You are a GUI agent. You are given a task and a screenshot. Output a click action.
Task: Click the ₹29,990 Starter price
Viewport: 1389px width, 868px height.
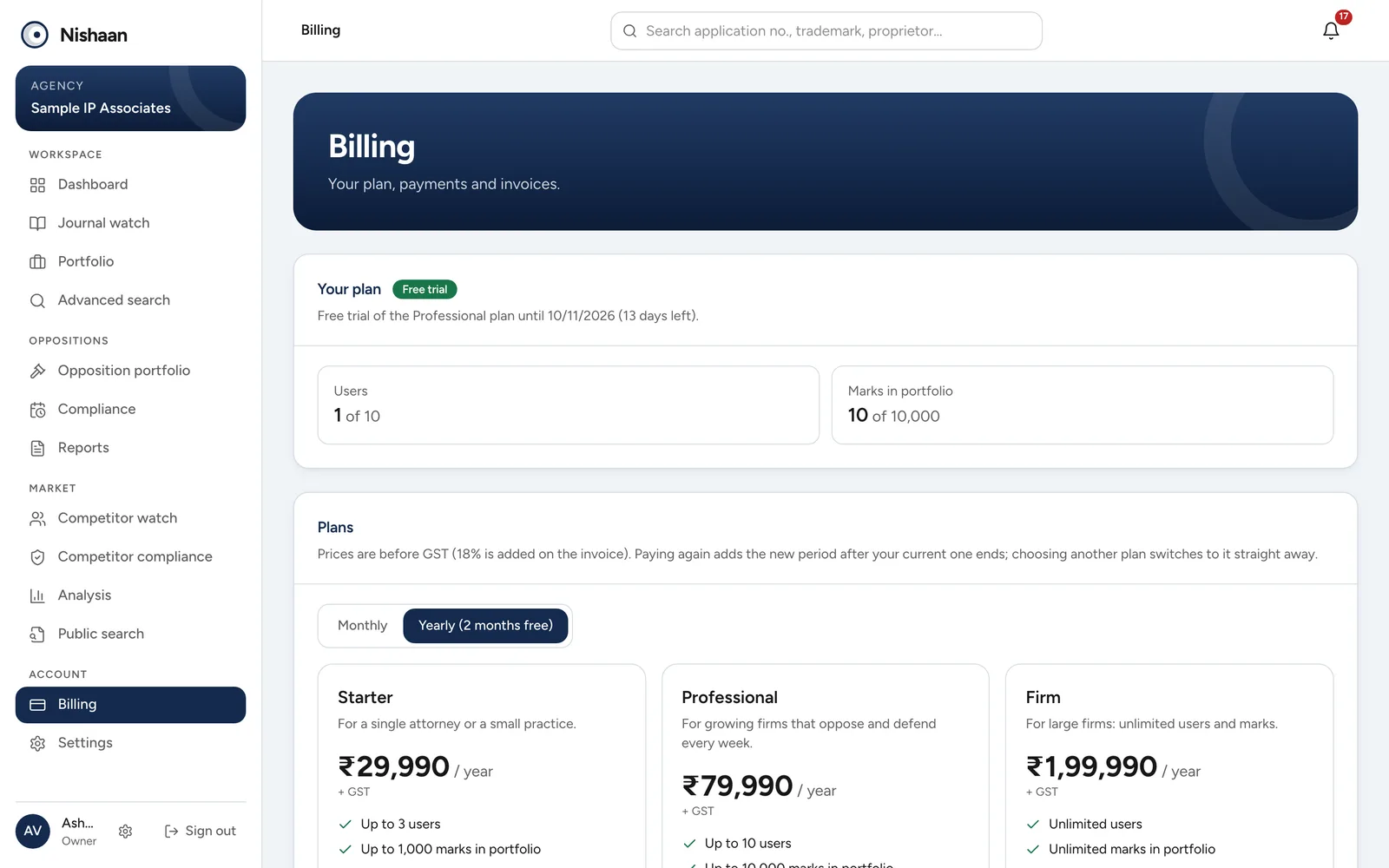[x=393, y=767]
